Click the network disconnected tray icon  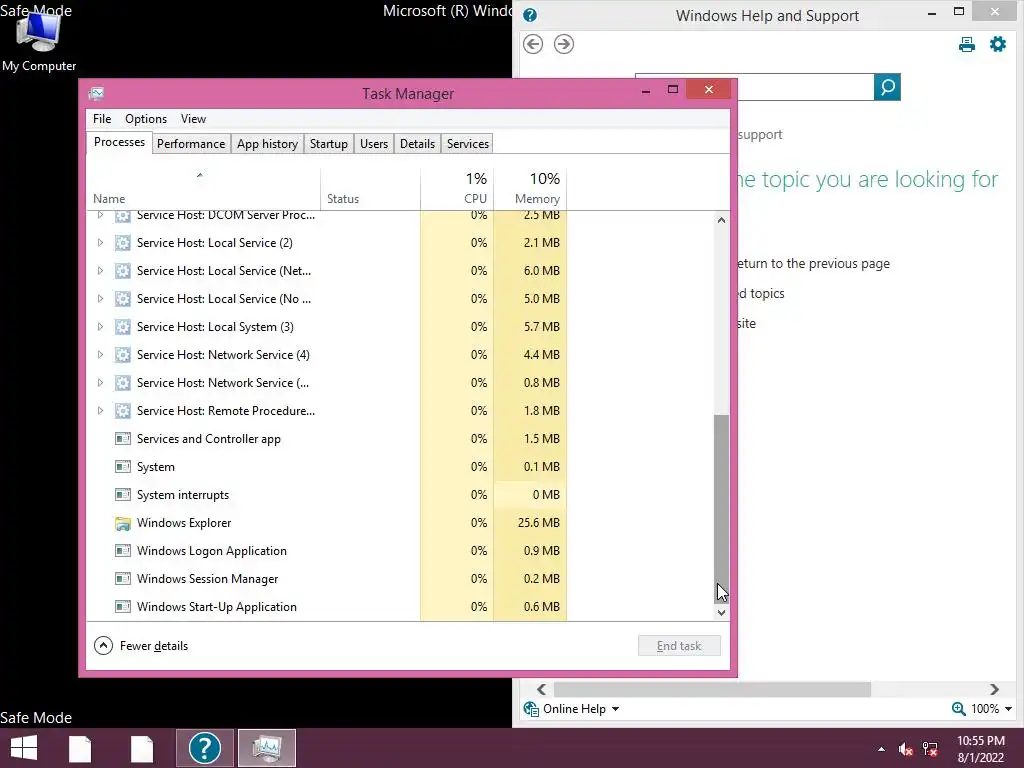pos(930,749)
